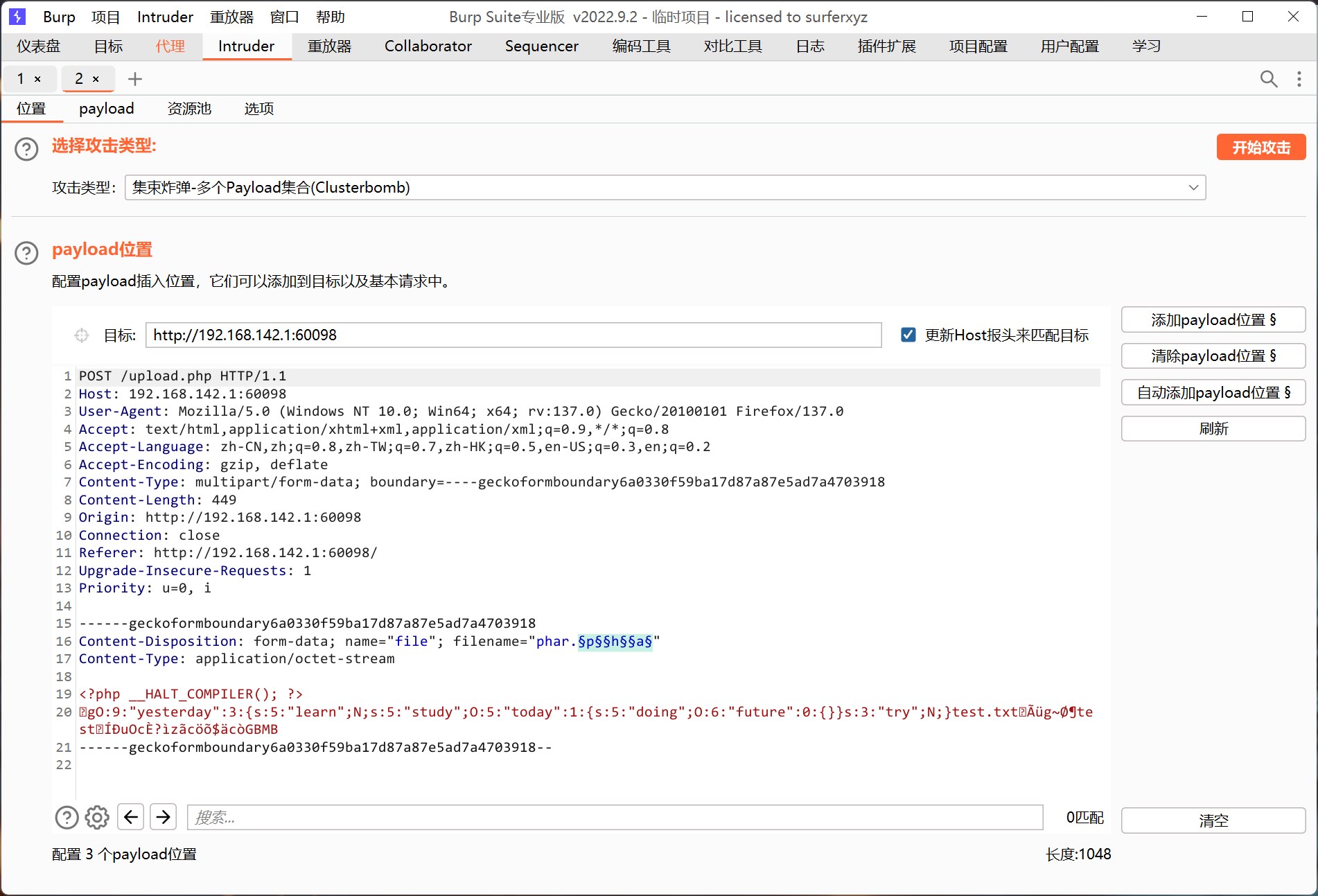Close Intruder tab 2
The width and height of the screenshot is (1318, 896).
click(x=96, y=79)
